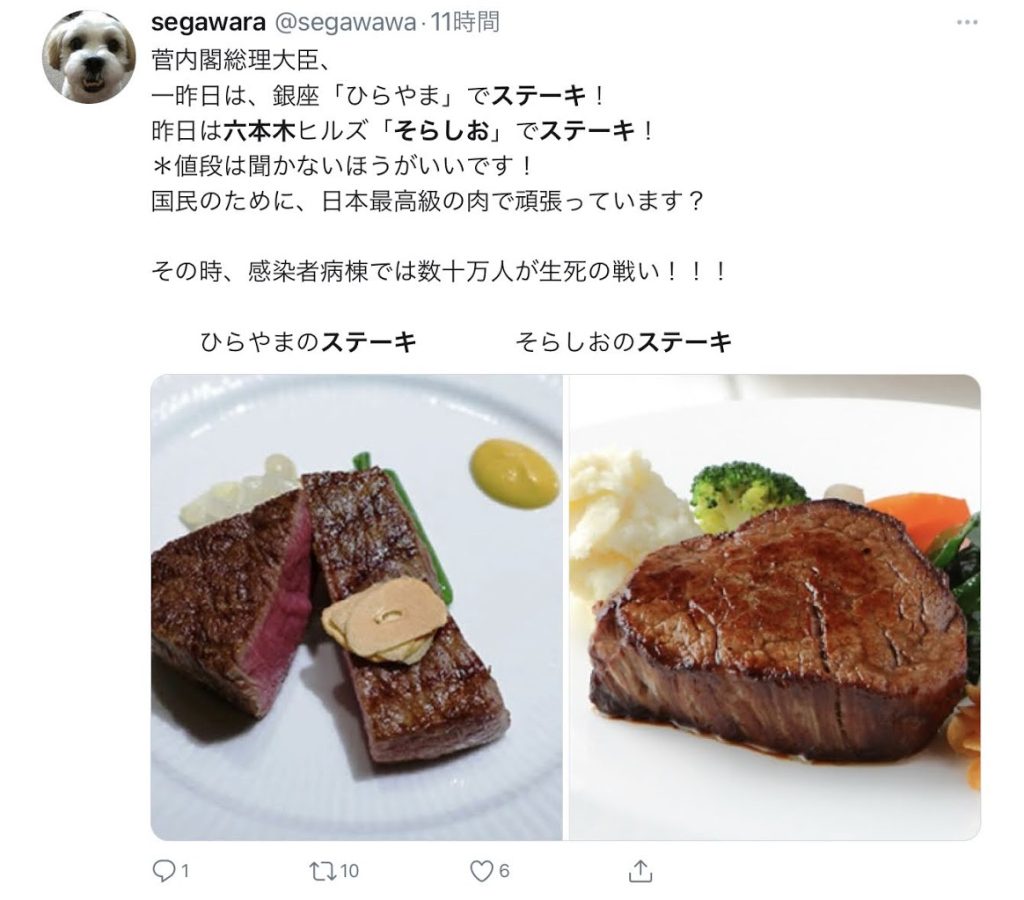1024x900 pixels.
Task: Click the like count showing 6
Action: pos(504,871)
